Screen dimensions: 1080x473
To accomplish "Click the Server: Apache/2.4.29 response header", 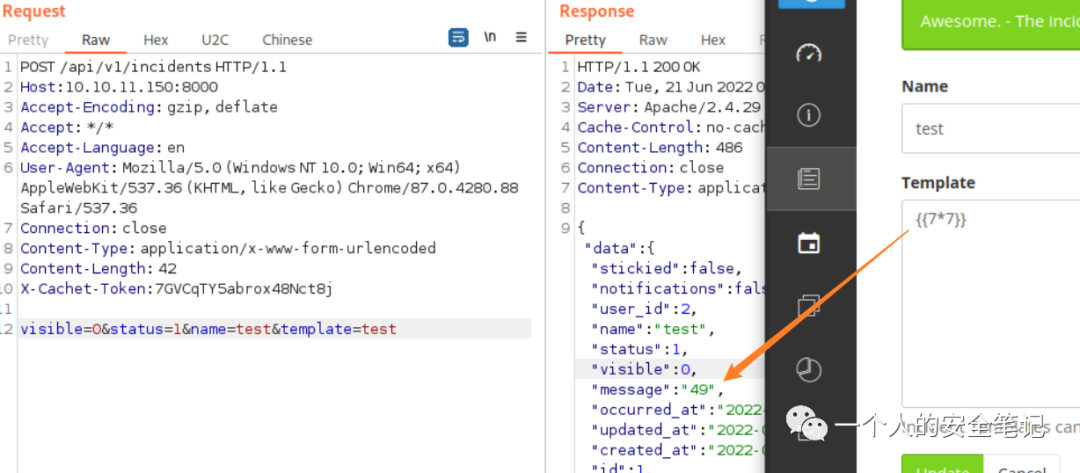I will click(x=669, y=107).
